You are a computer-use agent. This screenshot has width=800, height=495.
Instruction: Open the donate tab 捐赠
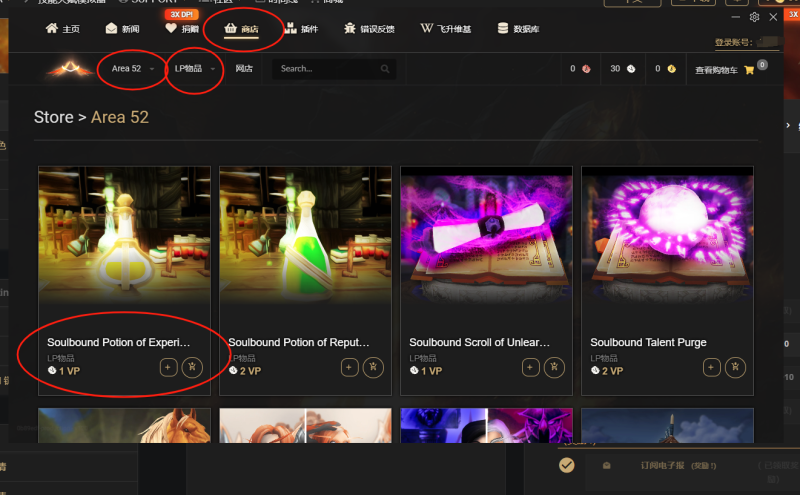click(x=182, y=29)
